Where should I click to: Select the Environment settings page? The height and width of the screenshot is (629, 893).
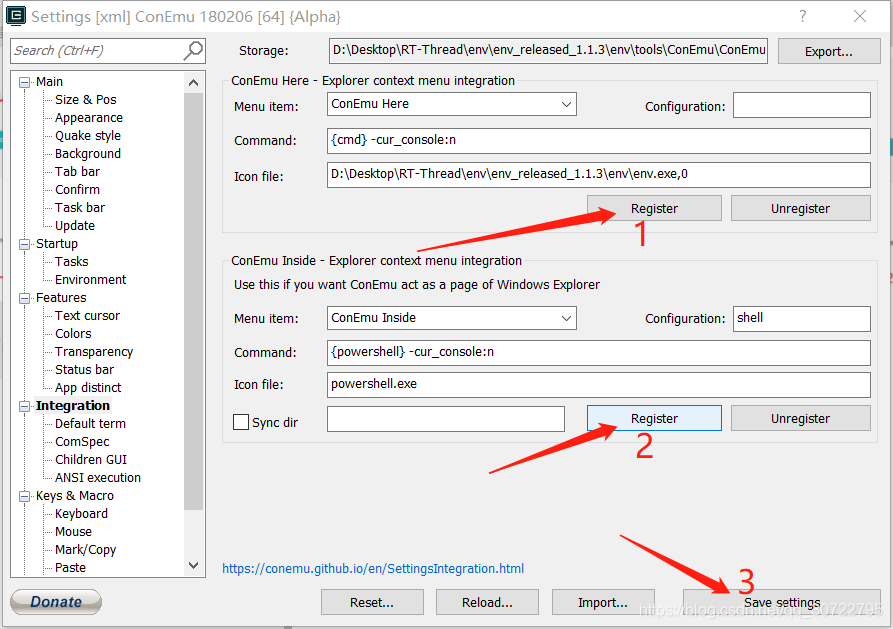coord(91,280)
